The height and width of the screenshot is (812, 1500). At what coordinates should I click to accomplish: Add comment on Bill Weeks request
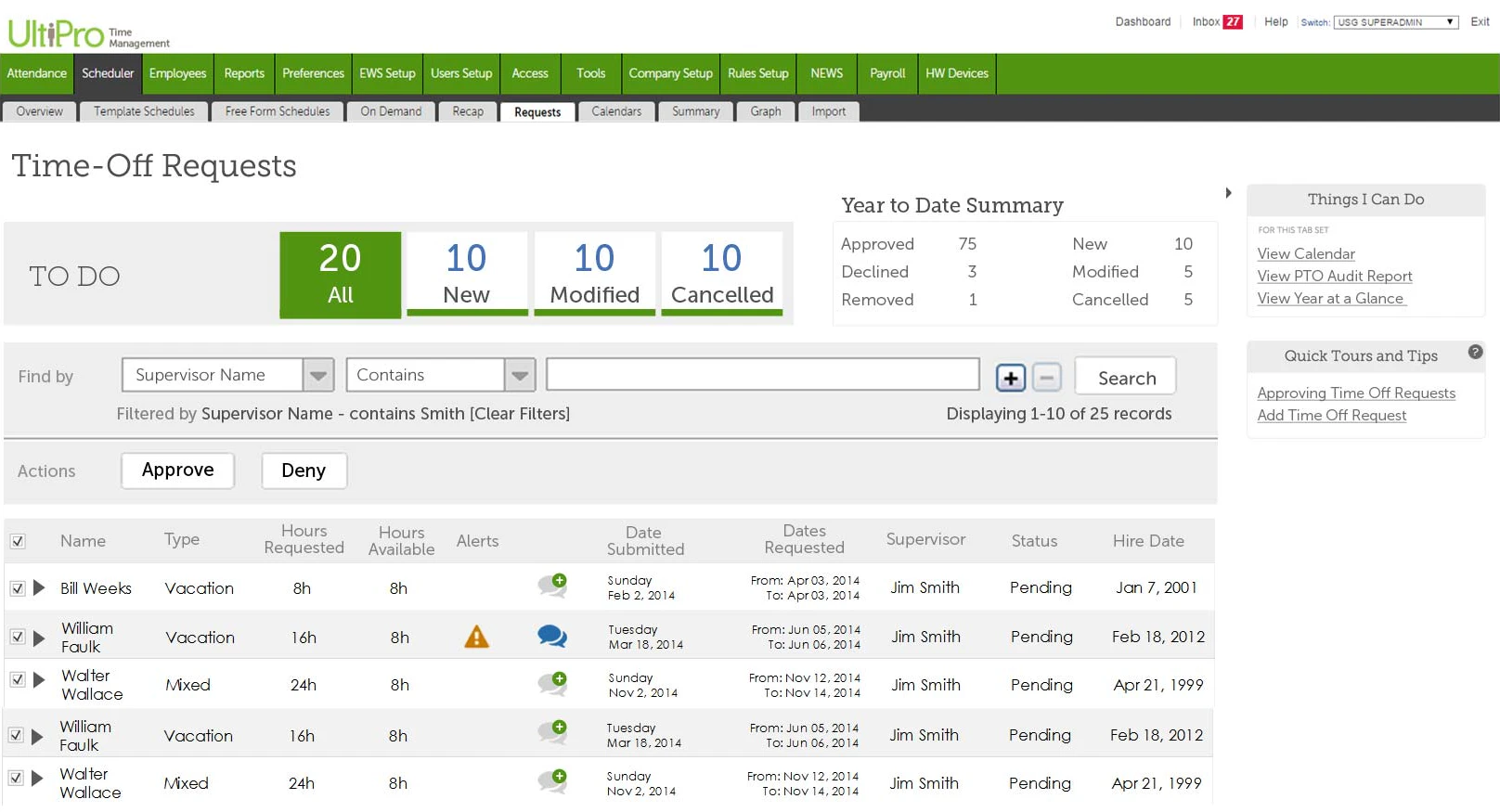(x=552, y=586)
